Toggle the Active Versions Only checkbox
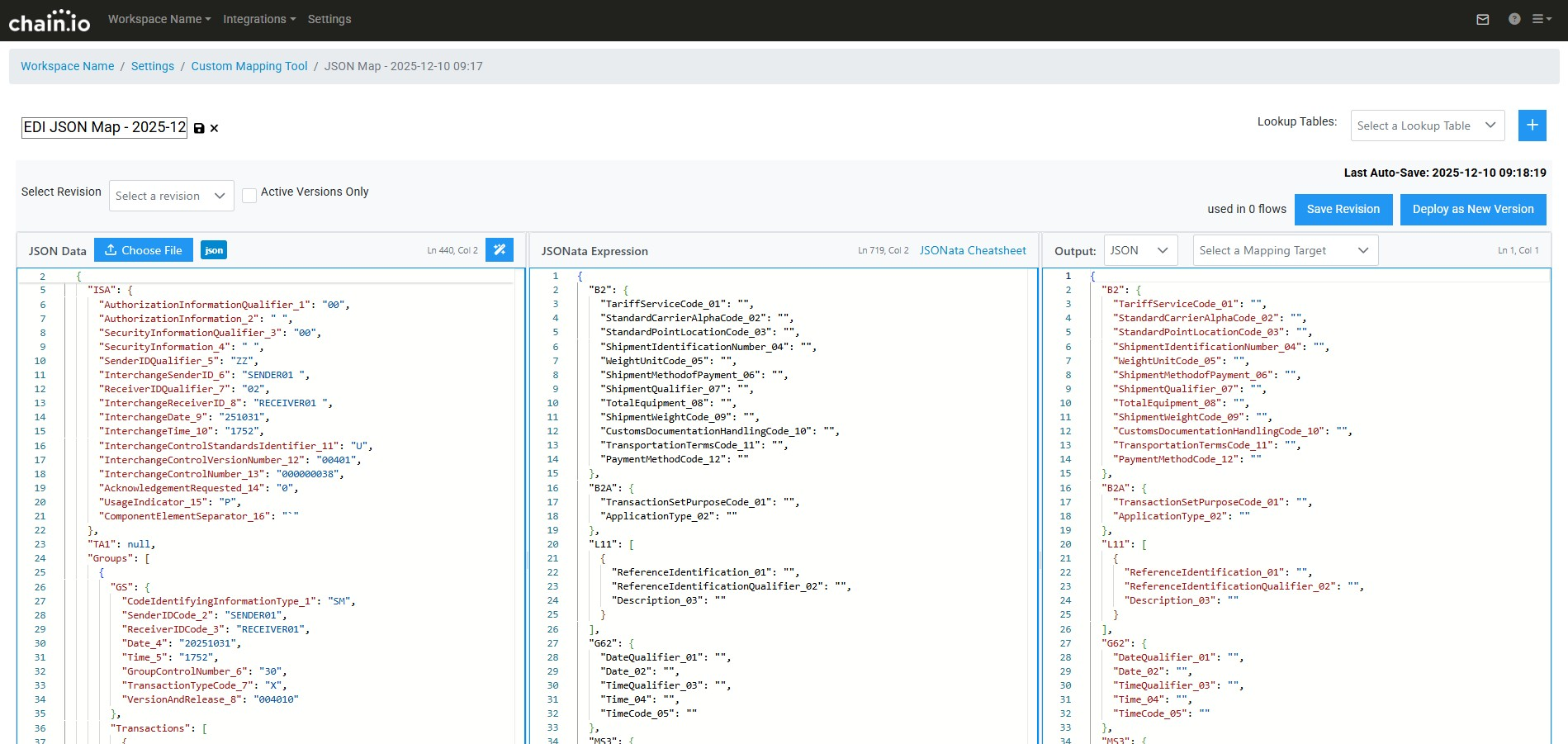This screenshot has height=744, width=1568. tap(249, 196)
